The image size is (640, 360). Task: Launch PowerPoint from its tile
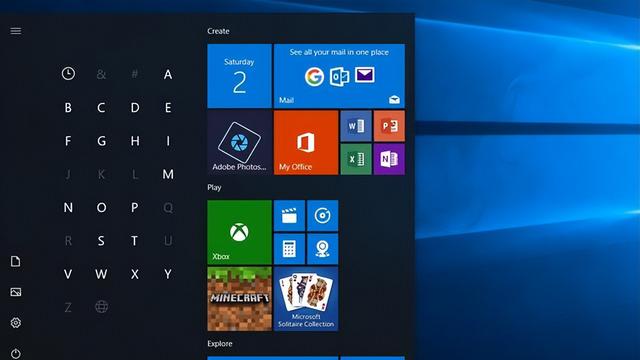point(389,126)
